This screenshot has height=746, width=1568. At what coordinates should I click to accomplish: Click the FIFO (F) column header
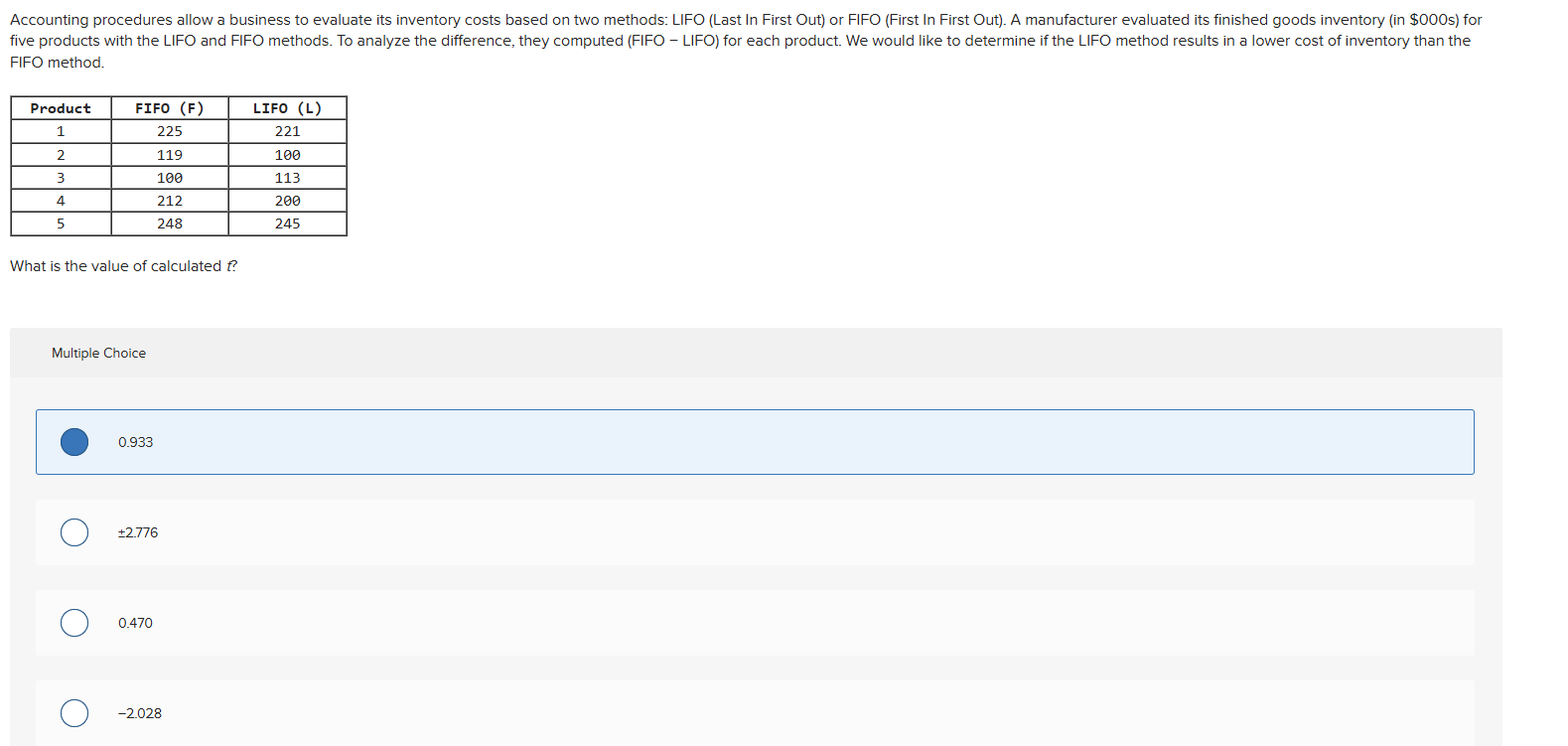(169, 107)
